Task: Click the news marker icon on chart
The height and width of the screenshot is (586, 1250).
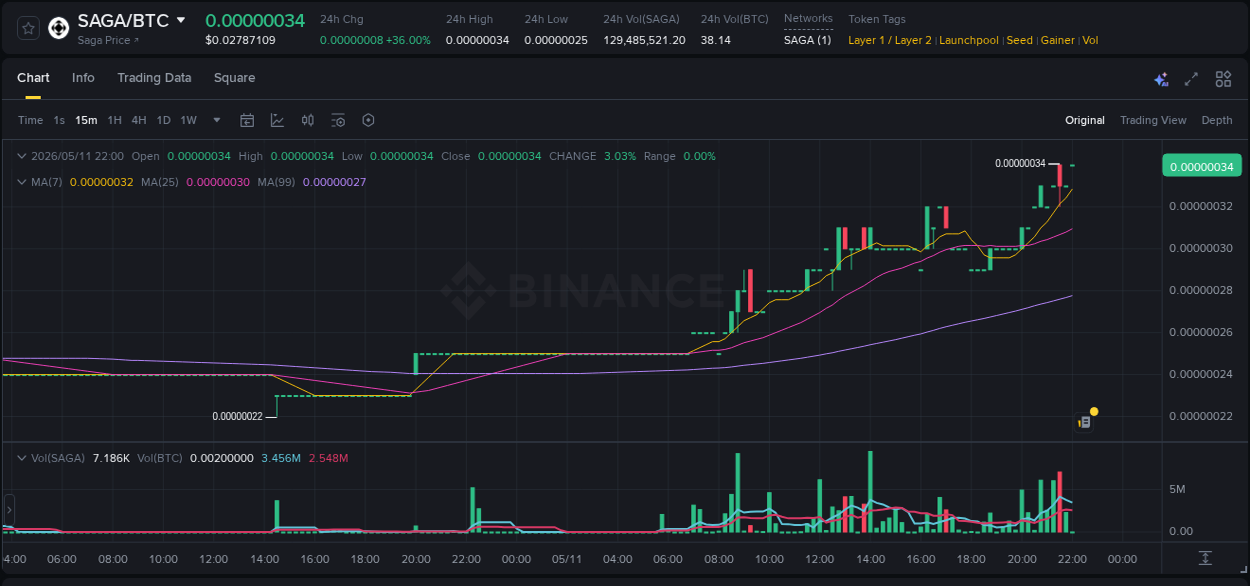Action: click(x=1084, y=422)
